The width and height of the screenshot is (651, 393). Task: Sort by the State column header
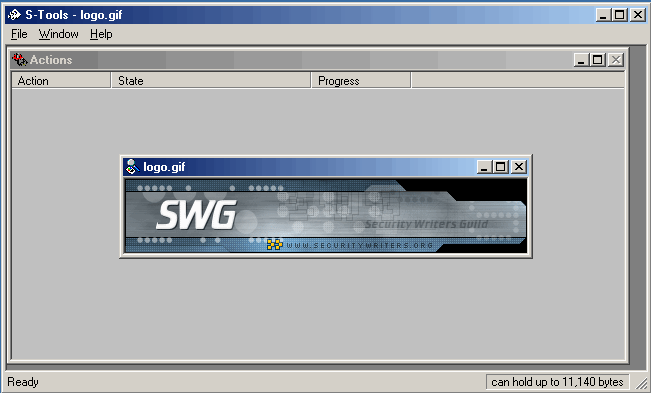(x=211, y=81)
